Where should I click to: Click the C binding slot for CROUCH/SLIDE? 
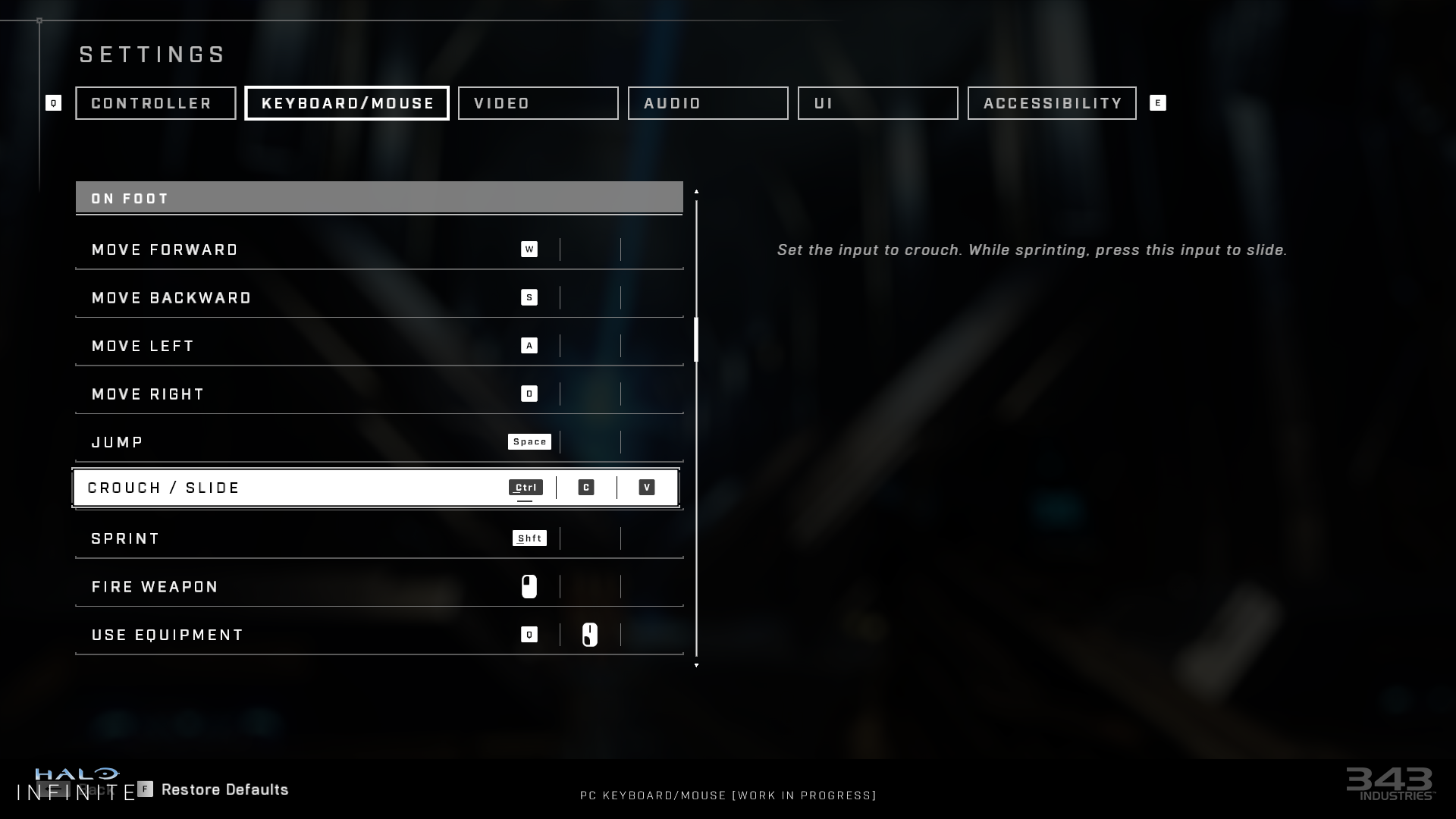pyautogui.click(x=586, y=487)
